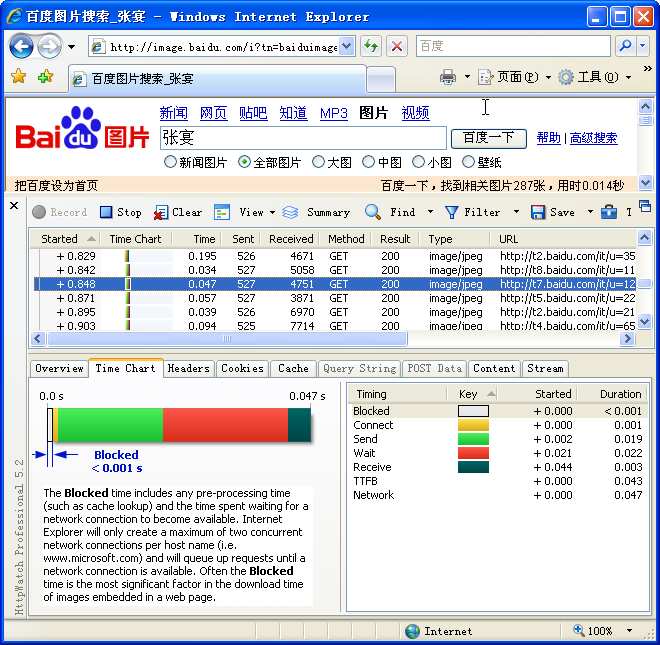This screenshot has height=645, width=660.
Task: Select the 小图 radio button
Action: tap(418, 162)
